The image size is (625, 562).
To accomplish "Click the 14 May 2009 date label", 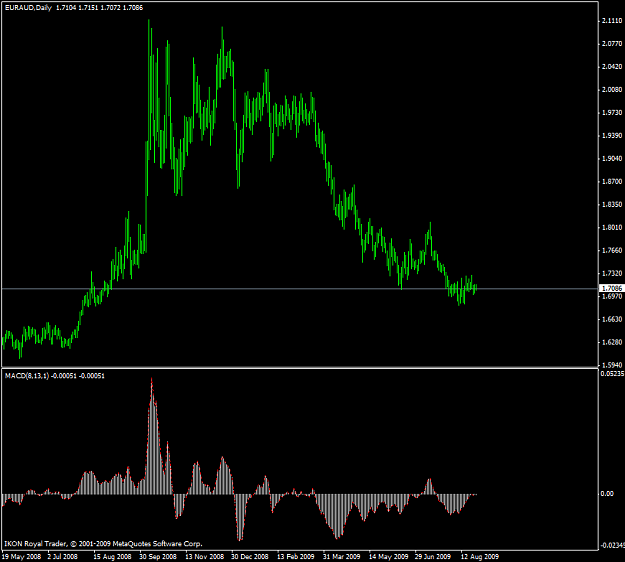I will pos(388,556).
